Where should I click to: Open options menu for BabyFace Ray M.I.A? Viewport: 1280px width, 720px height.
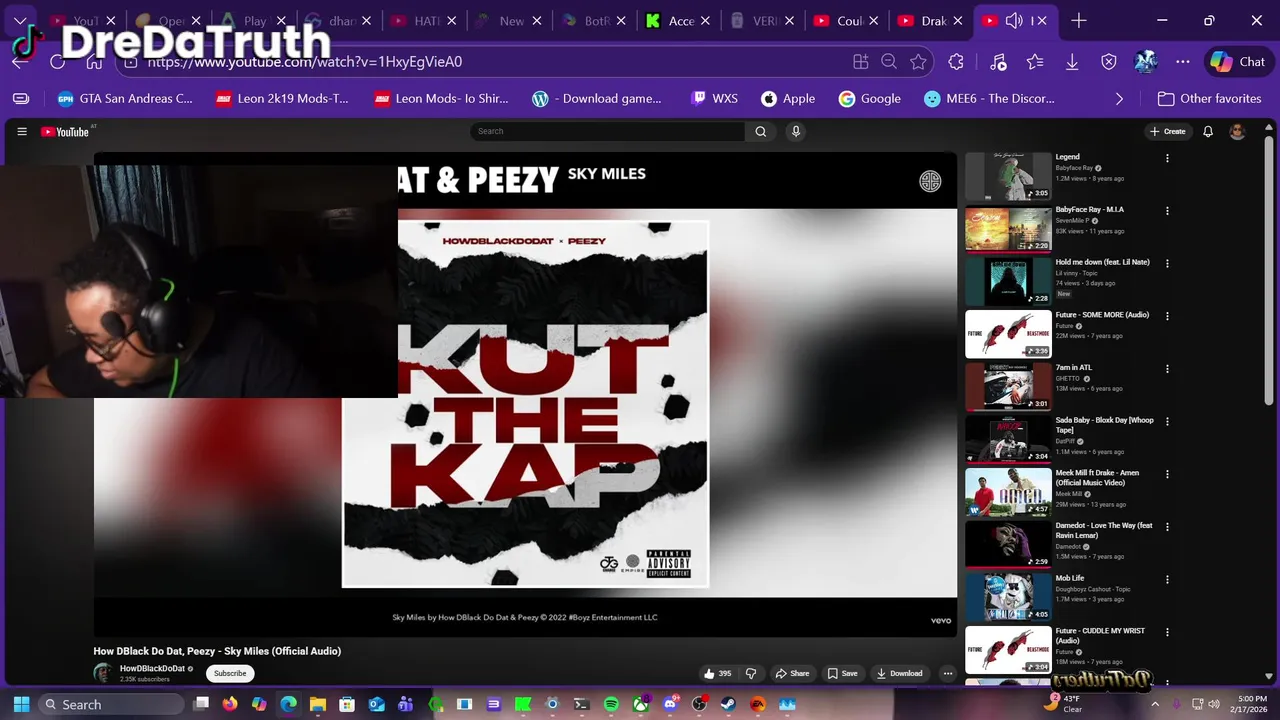pos(1167,211)
